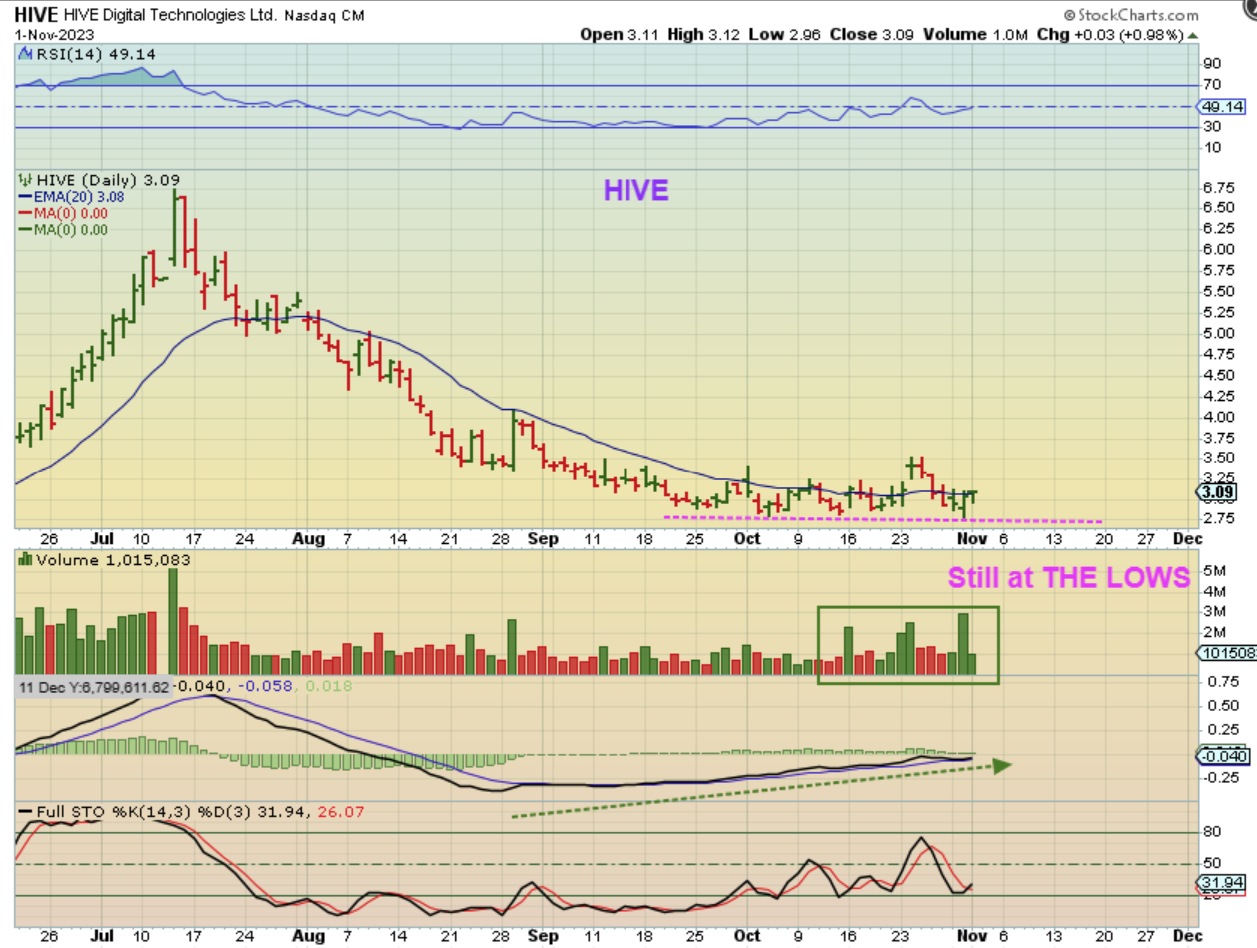Click the -0.040 MACD value tag on axis
The image size is (1257, 948).
click(x=1222, y=757)
